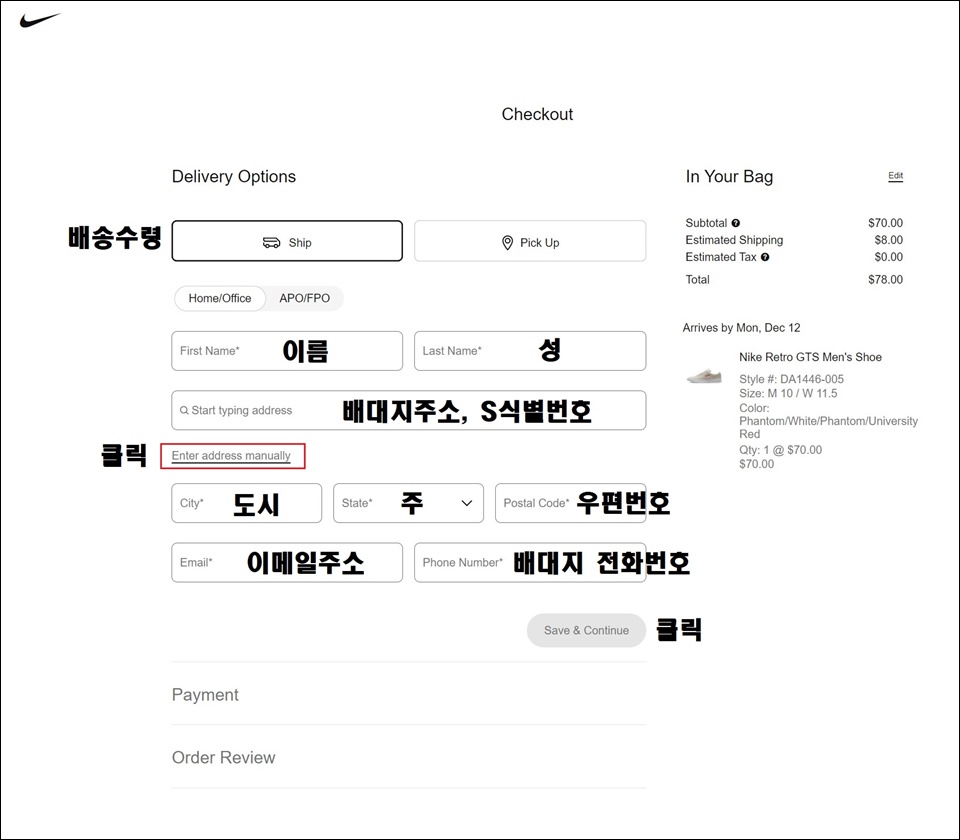Click the Subtotal help question icon
The width and height of the screenshot is (960, 840).
coord(735,223)
